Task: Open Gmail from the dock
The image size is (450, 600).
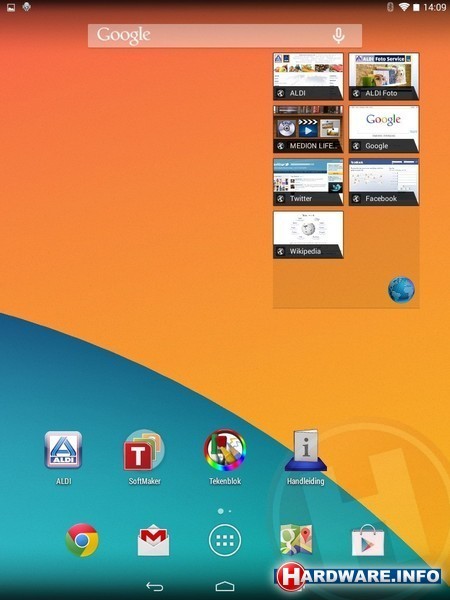Action: point(153,540)
